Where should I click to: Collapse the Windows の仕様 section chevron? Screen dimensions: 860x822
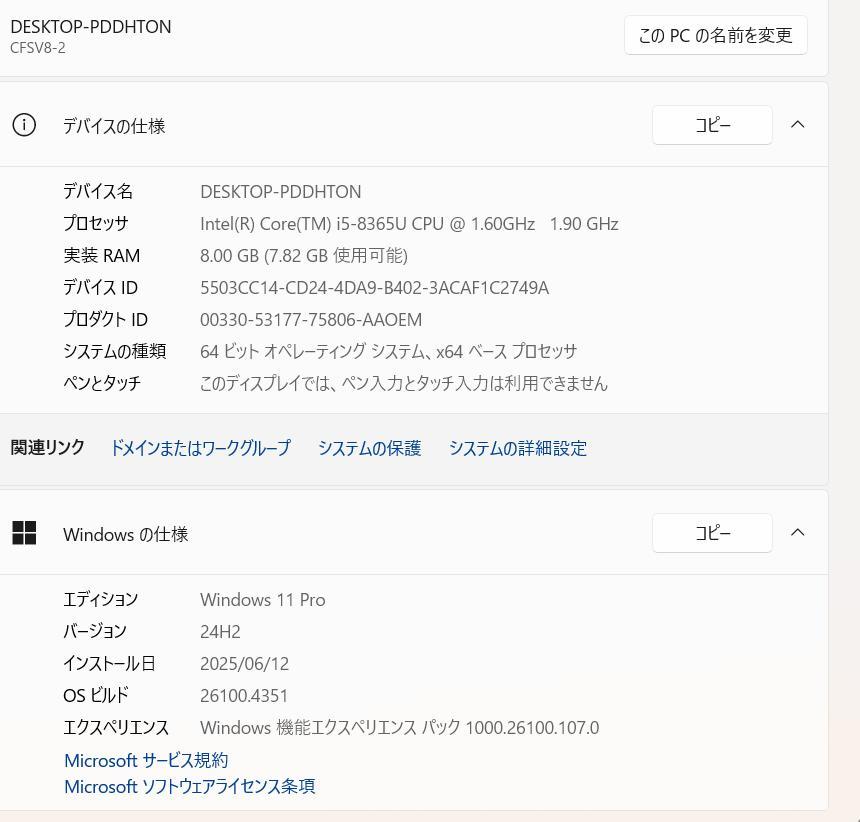coord(797,532)
